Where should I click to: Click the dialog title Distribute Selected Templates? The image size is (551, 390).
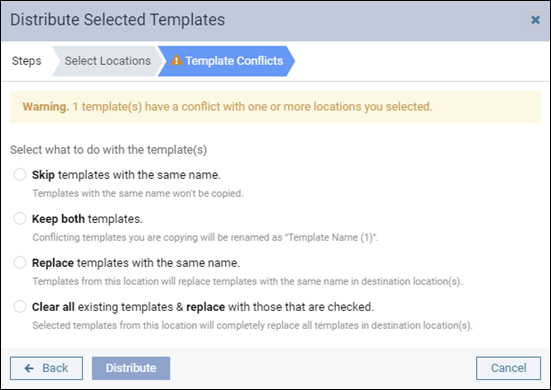pos(117,20)
